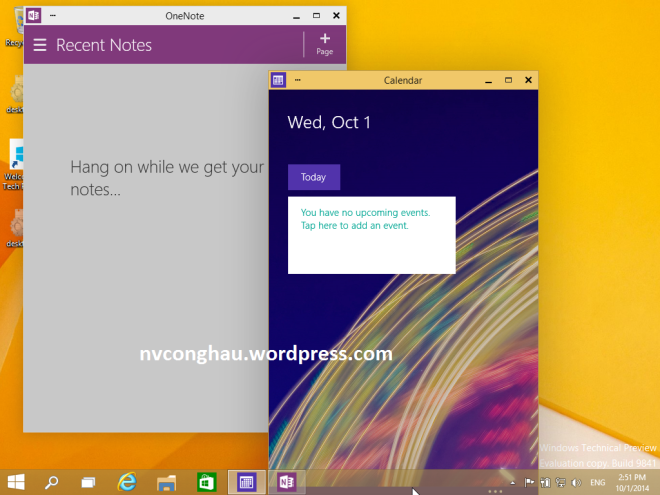Screen dimensions: 660x495
Task: Show hidden system tray icons
Action: click(512, 483)
